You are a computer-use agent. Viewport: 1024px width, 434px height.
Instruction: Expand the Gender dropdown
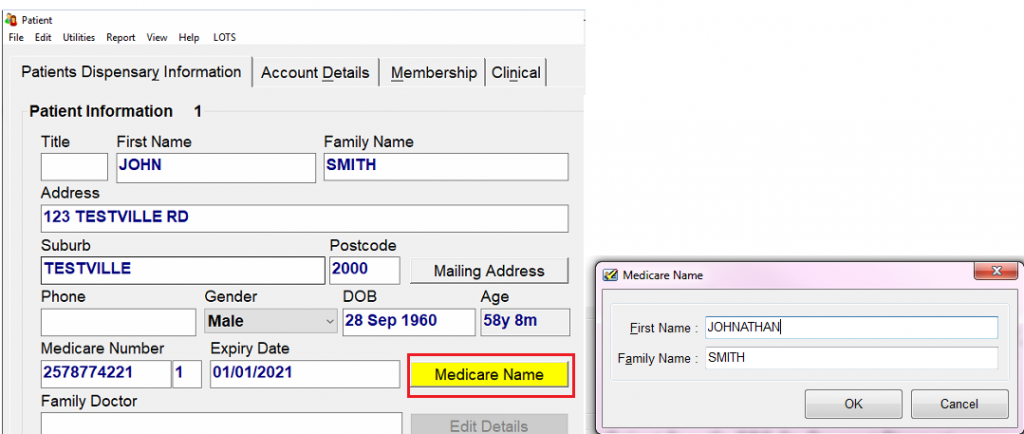point(331,322)
